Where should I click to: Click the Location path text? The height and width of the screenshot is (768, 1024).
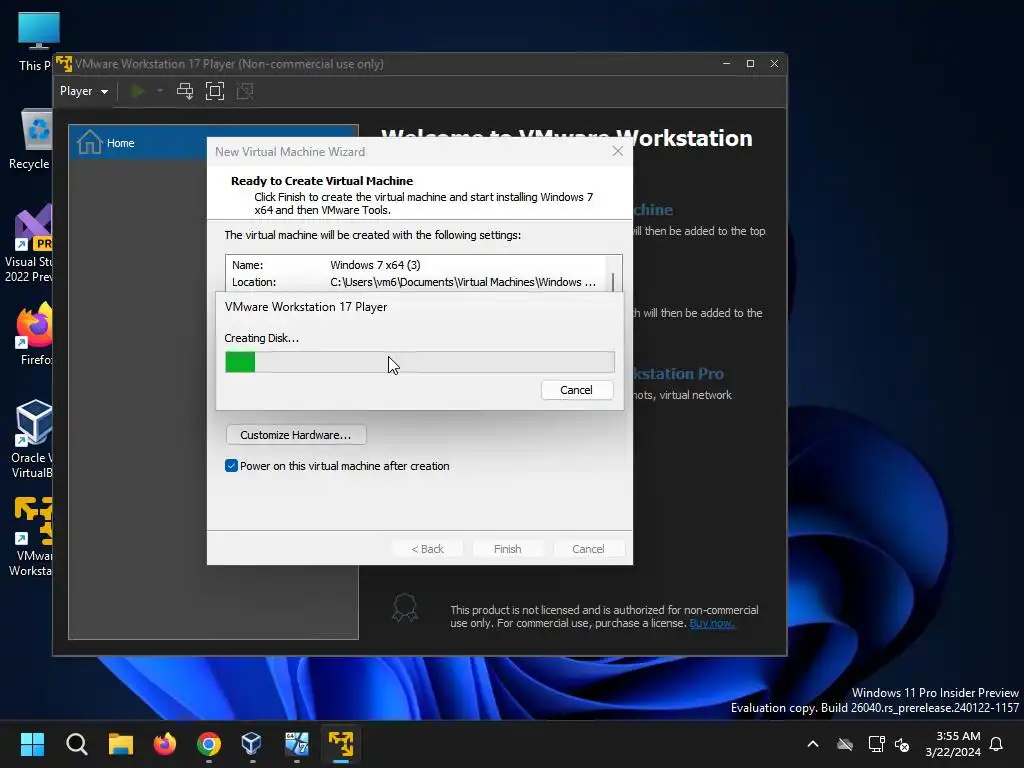[463, 282]
